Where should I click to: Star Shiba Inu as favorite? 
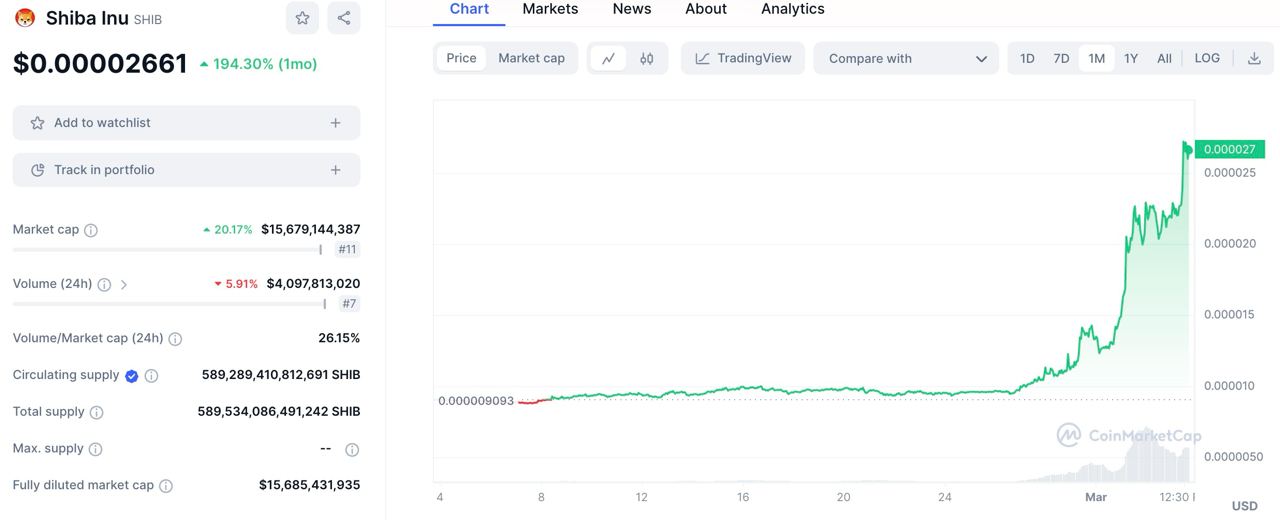click(x=302, y=18)
